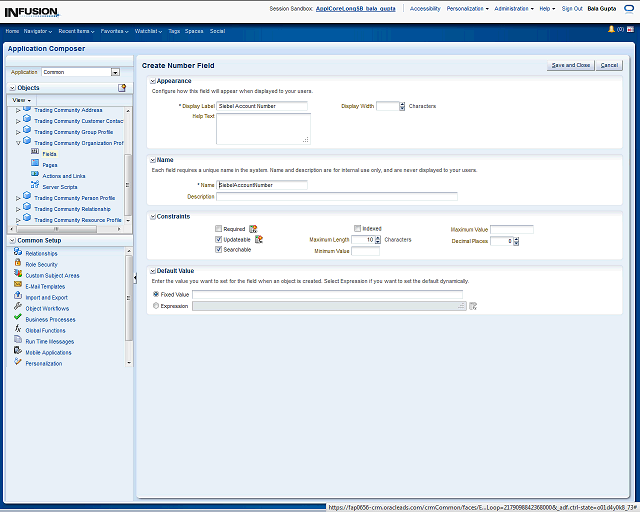Click the notifications bell icon
This screenshot has height=512, width=640.
(x=609, y=30)
